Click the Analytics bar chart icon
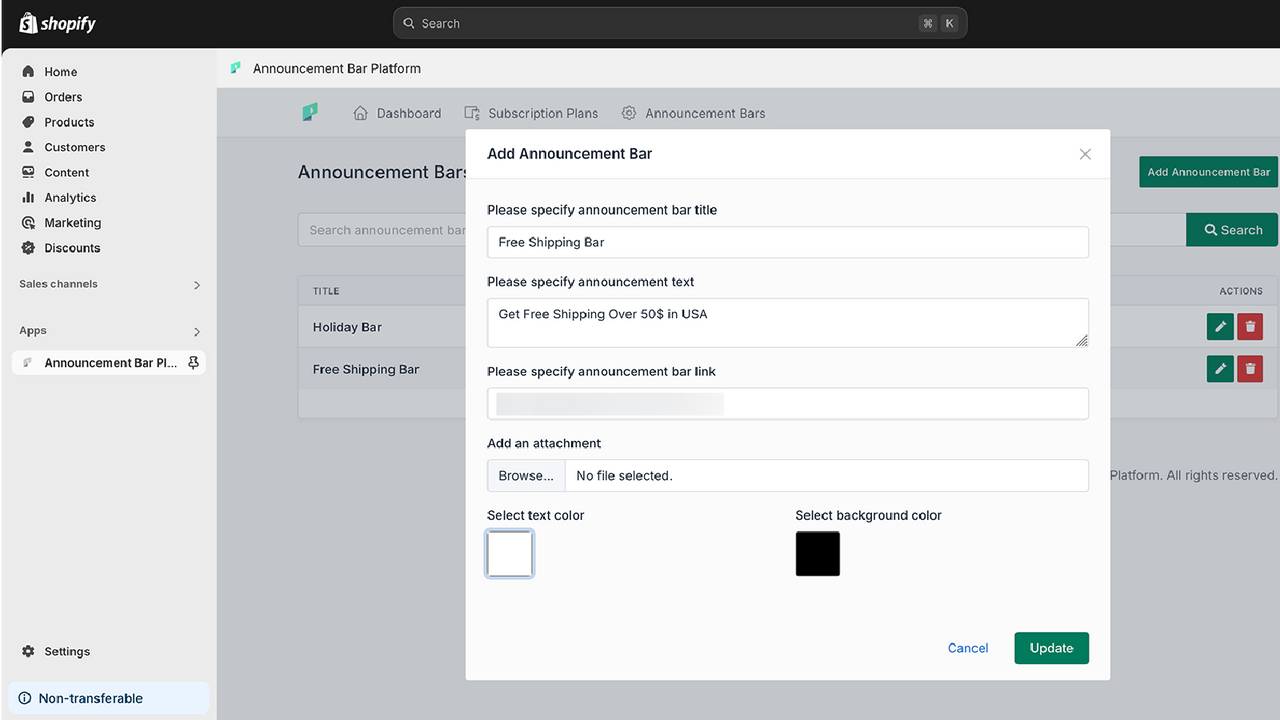 [x=28, y=198]
